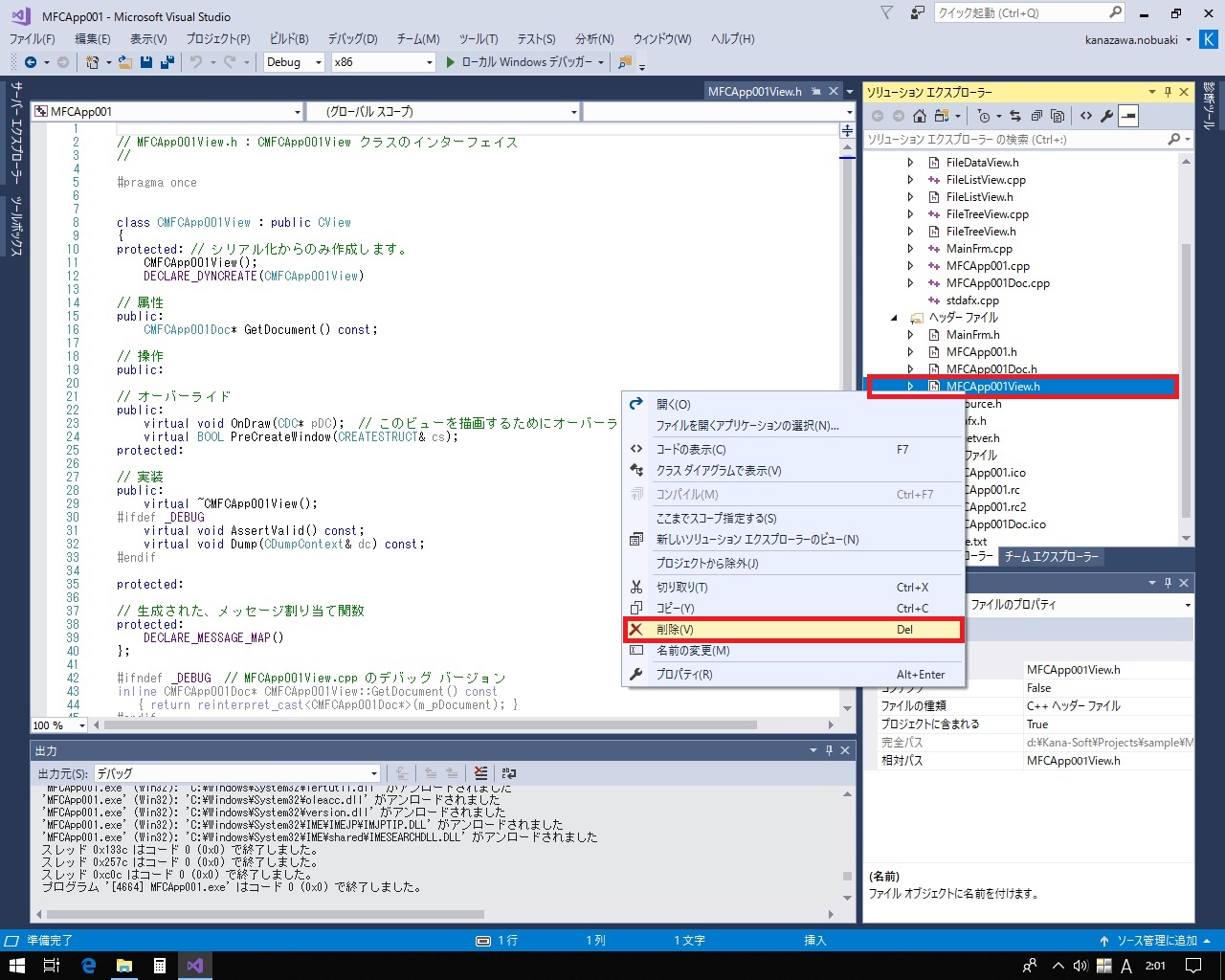Toggle the Preview Selected Items button
Image resolution: width=1225 pixels, height=980 pixels.
1128,116
